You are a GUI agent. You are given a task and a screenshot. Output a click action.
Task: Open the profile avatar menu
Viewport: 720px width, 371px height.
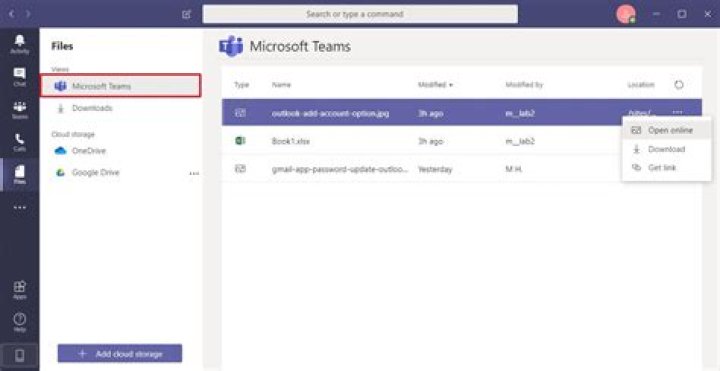[x=626, y=14]
